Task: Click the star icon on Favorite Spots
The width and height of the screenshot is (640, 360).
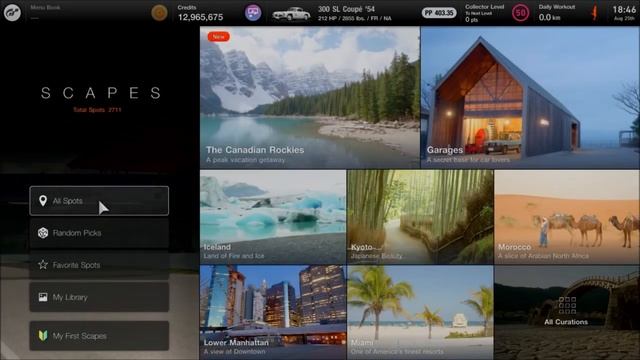Action: point(43,264)
